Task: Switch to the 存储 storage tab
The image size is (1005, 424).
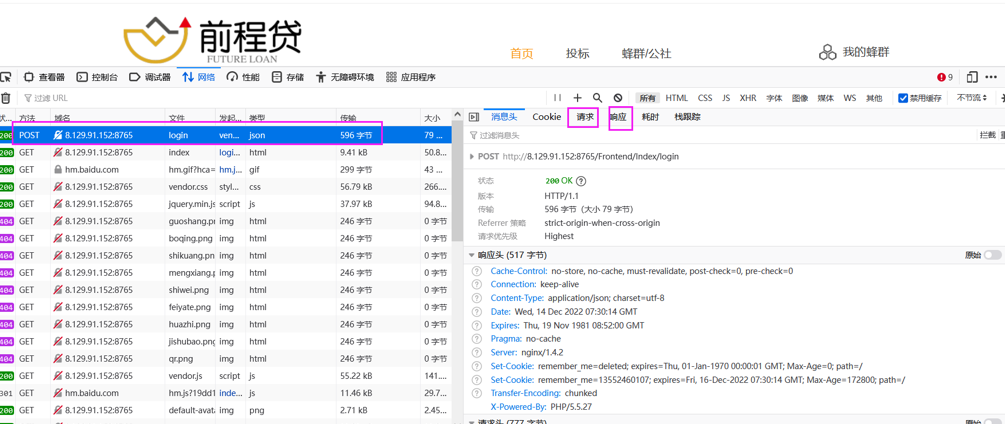Action: pyautogui.click(x=288, y=77)
